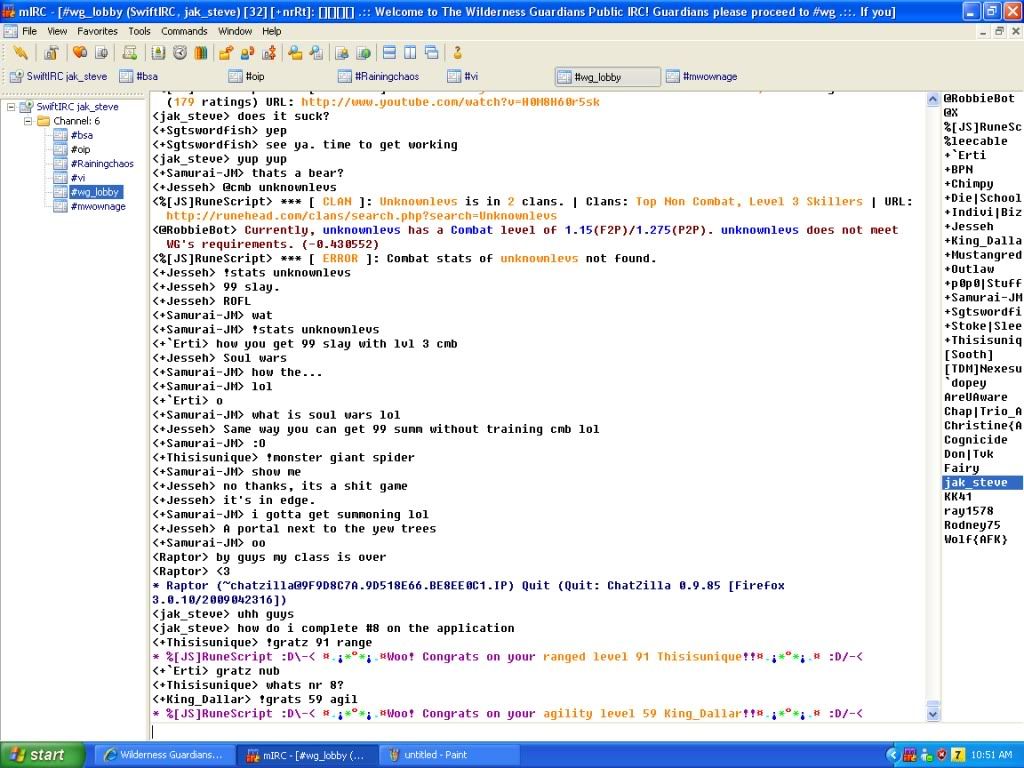This screenshot has width=1024, height=768.
Task: Select jak_steve in the nick list
Action: coord(982,483)
